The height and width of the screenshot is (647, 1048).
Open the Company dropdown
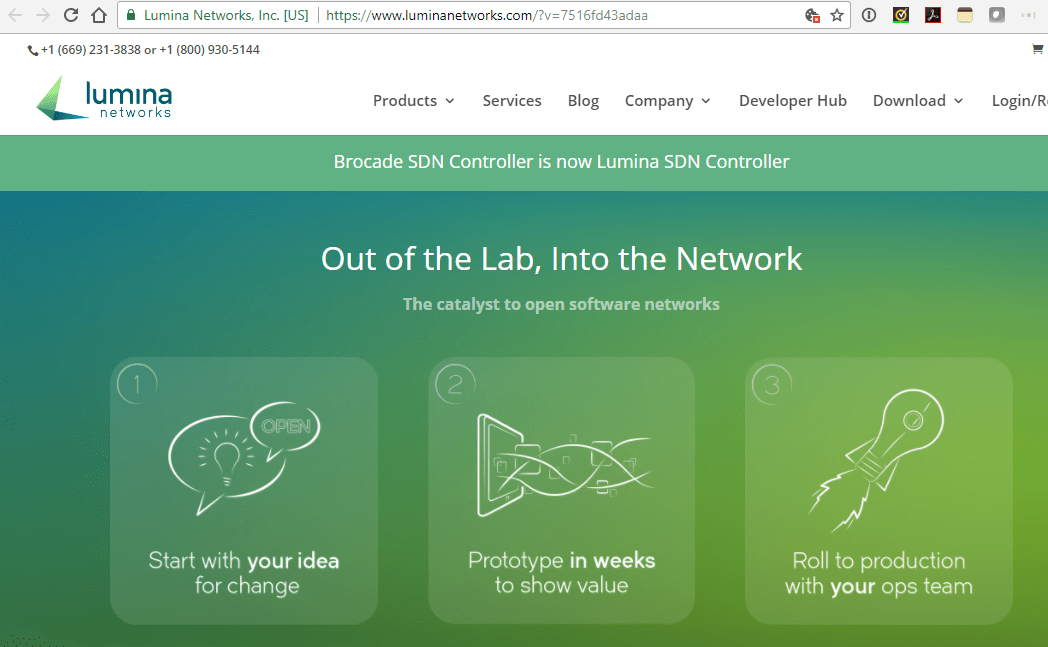coord(660,100)
